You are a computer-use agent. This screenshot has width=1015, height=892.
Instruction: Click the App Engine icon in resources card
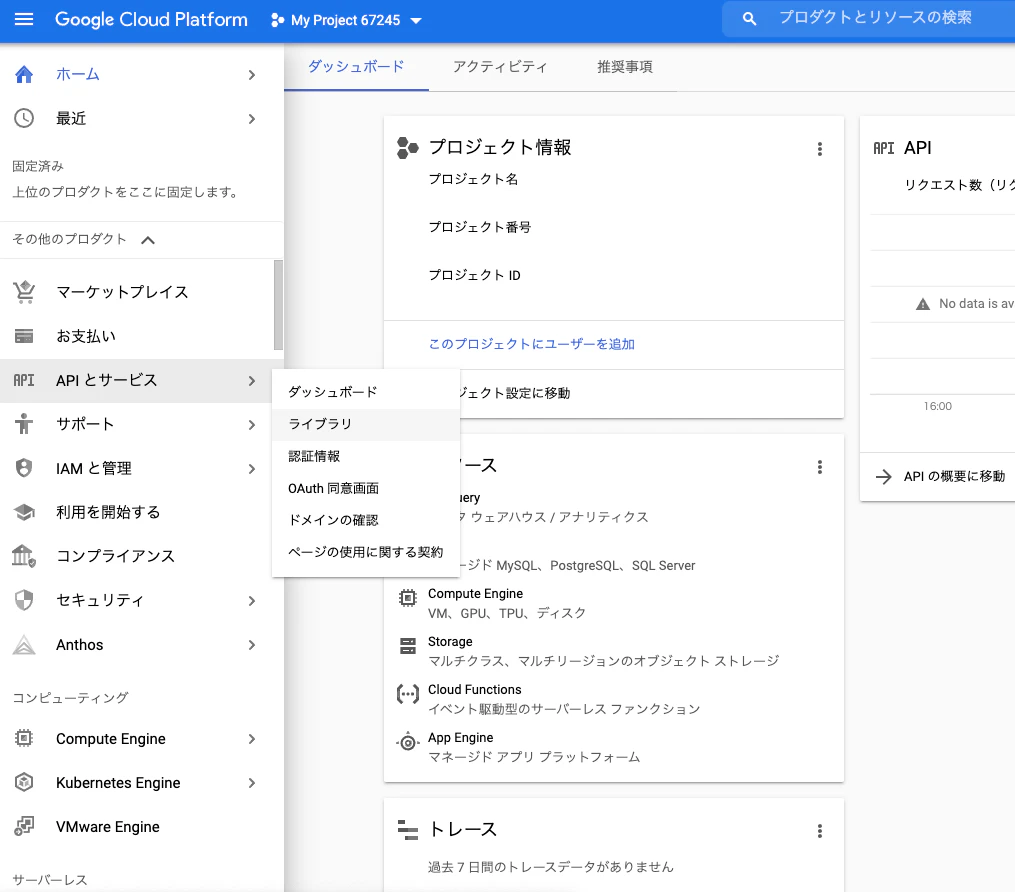click(408, 742)
